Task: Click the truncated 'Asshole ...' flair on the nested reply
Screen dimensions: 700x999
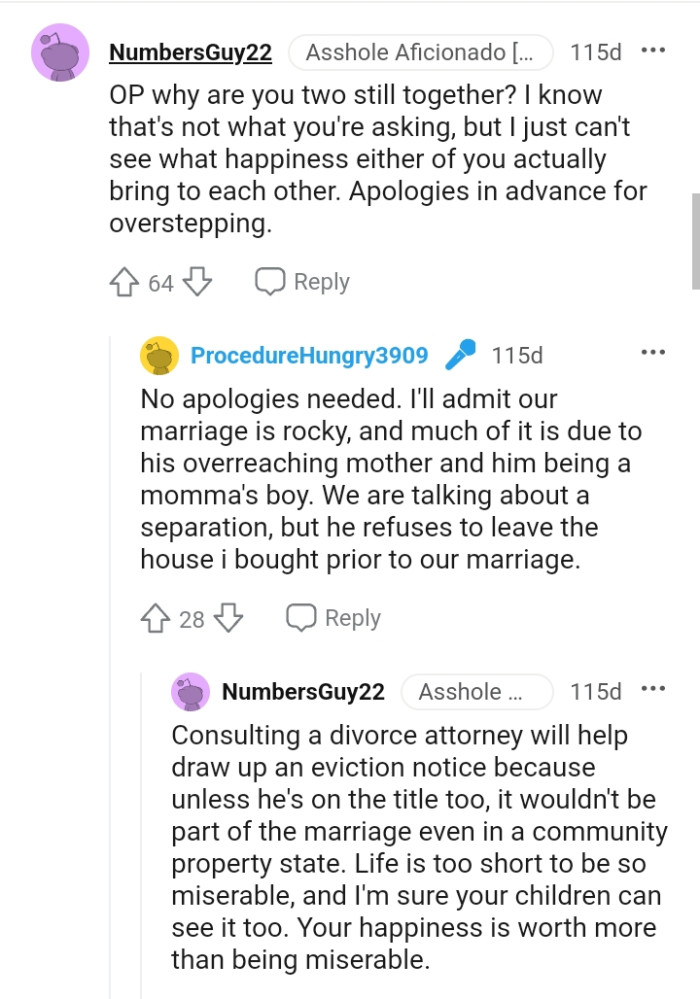Action: pyautogui.click(x=476, y=692)
